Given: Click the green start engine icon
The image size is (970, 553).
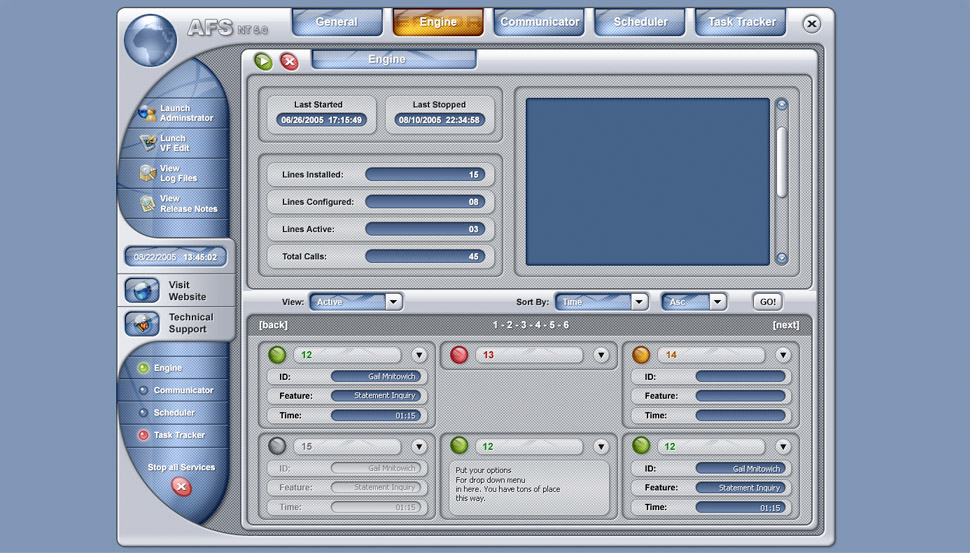Looking at the screenshot, I should 263,61.
